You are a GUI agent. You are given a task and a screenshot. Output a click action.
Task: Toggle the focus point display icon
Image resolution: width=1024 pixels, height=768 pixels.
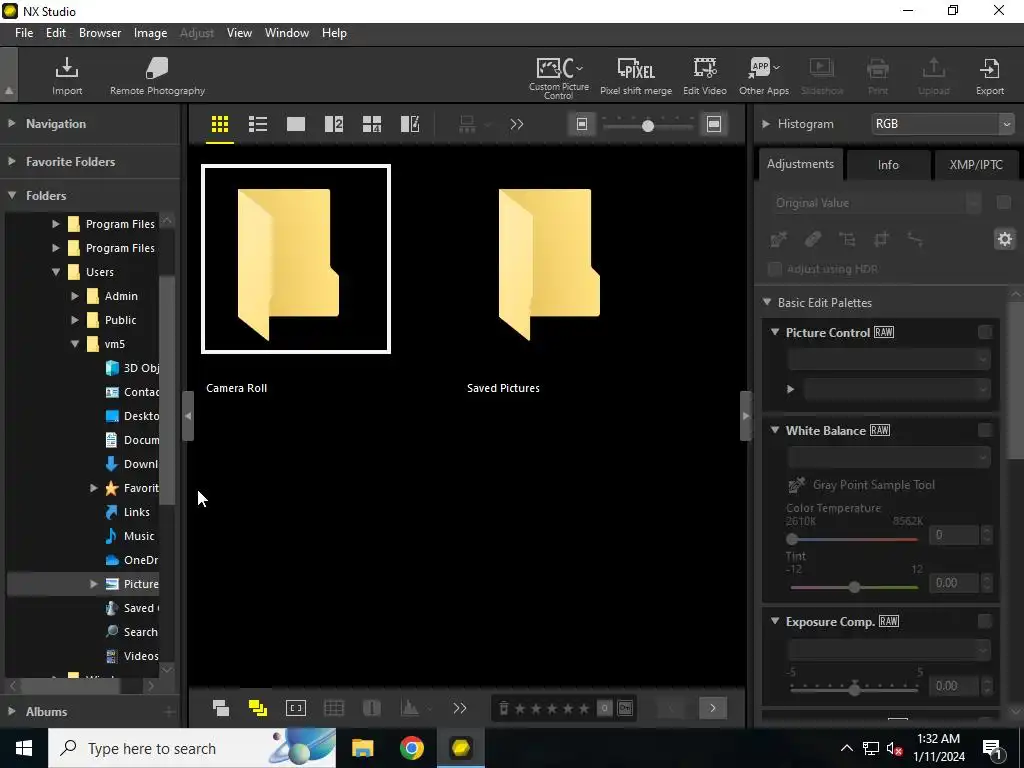coord(296,708)
